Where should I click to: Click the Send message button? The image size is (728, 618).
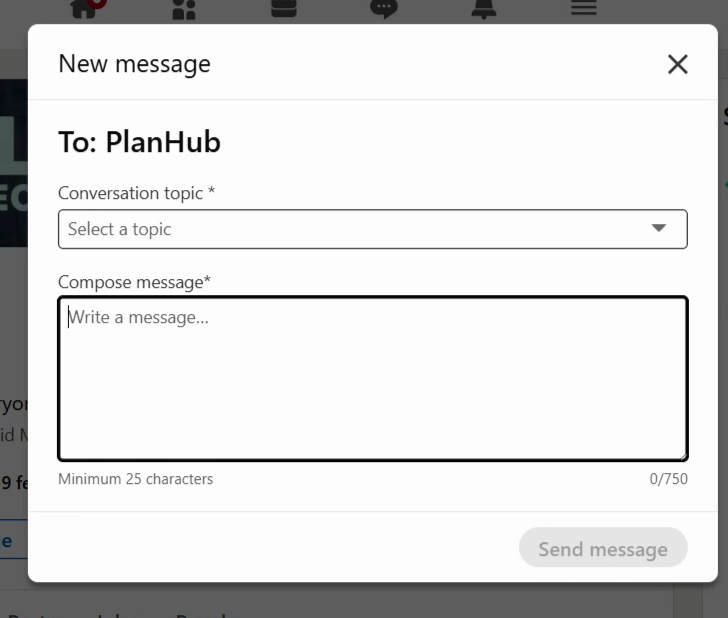[x=603, y=547]
